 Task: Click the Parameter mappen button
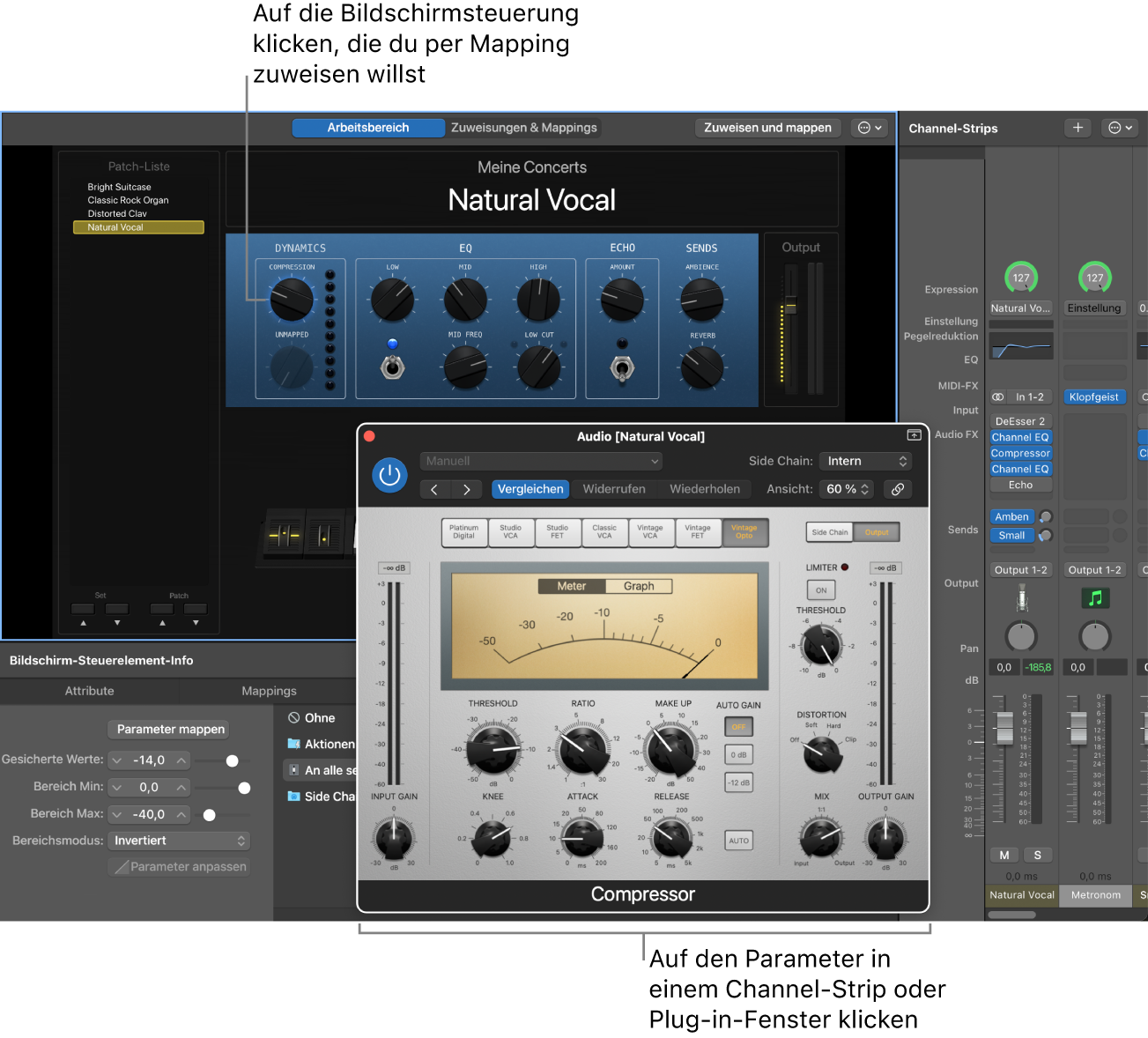coord(171,729)
